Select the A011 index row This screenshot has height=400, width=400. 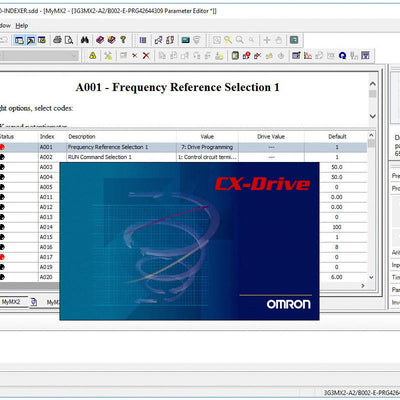click(x=46, y=197)
